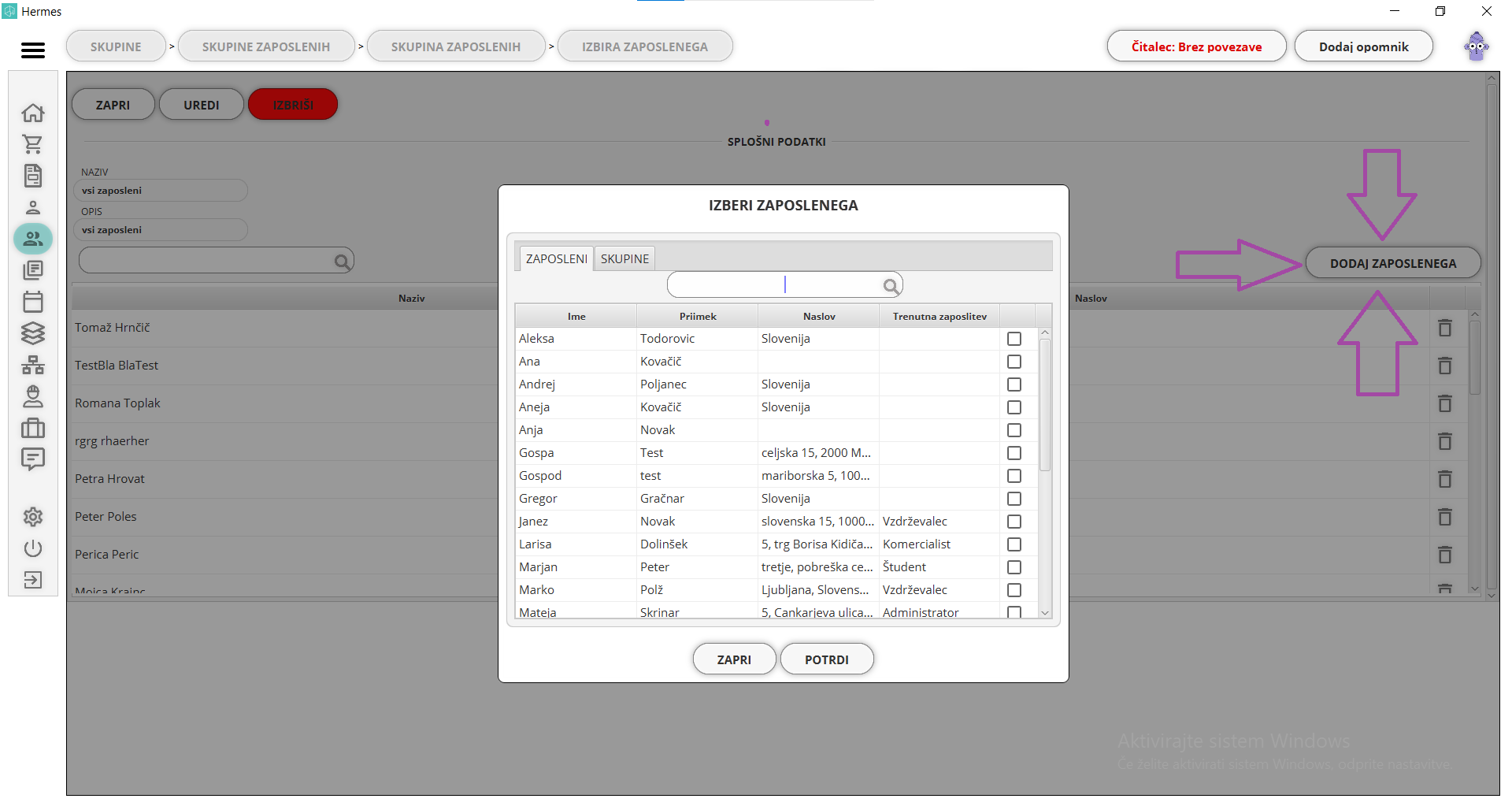Check the box for Ana Kovačič
Viewport: 1512px width, 806px height.
[1014, 362]
